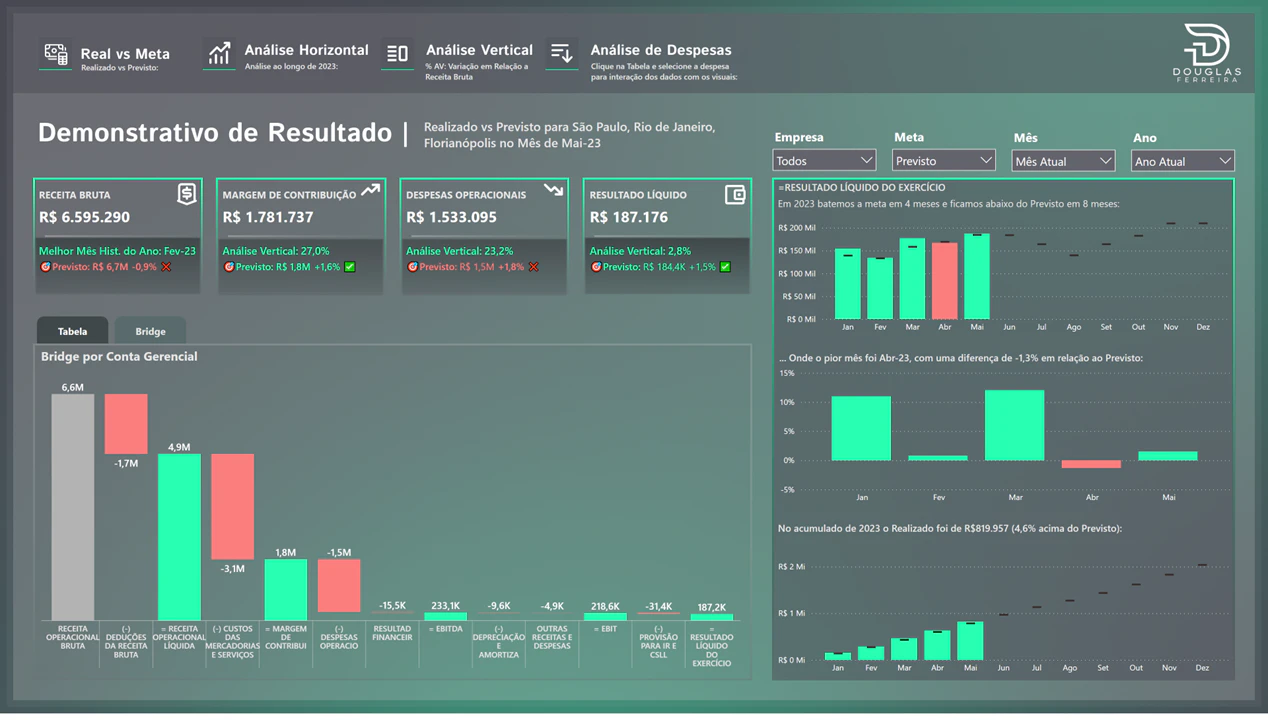The width and height of the screenshot is (1268, 720).
Task: Select the R$ 1.781.737 margin value
Action: coord(268,217)
